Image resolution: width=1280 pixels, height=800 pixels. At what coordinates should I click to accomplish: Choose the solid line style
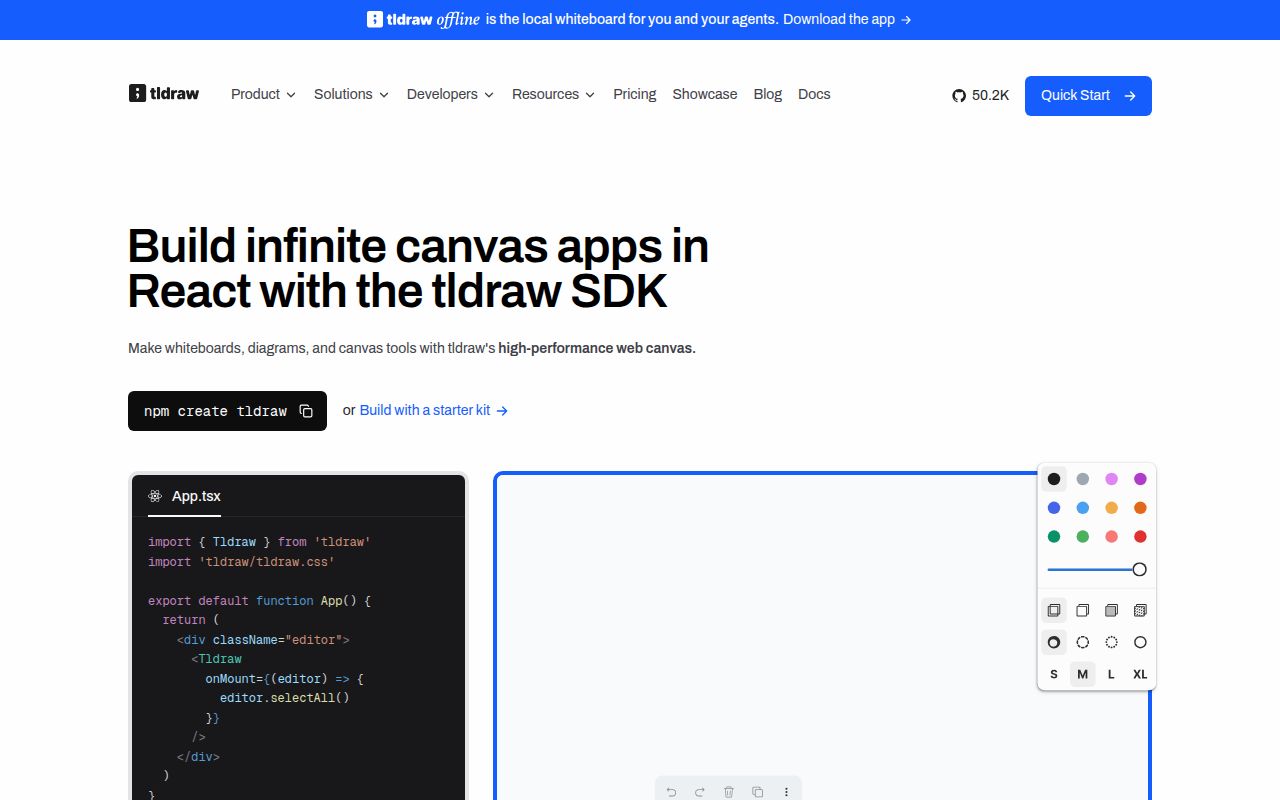1140,642
